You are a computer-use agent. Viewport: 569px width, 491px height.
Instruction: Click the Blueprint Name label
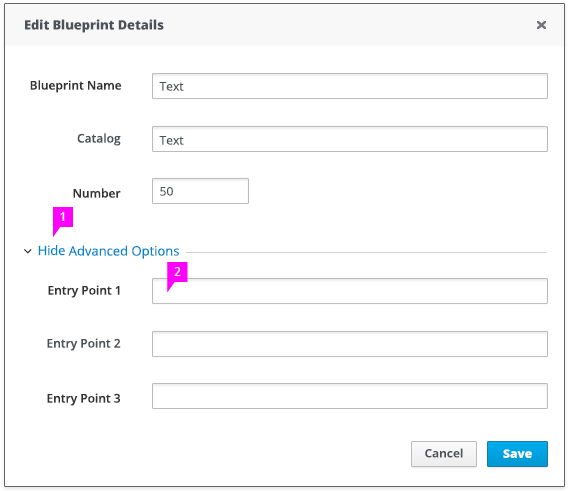pyautogui.click(x=75, y=86)
